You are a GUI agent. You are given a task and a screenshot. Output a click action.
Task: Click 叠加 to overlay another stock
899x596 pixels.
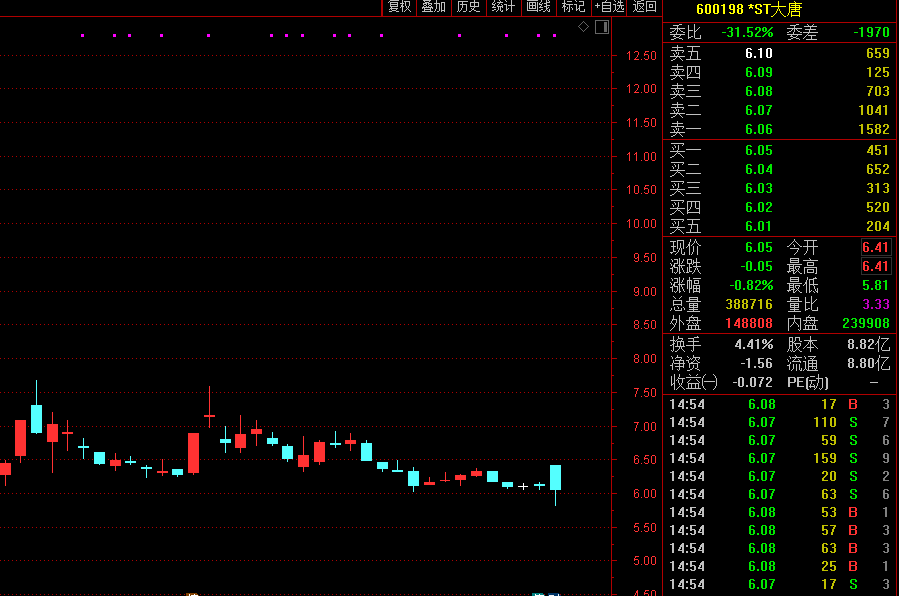[x=433, y=7]
